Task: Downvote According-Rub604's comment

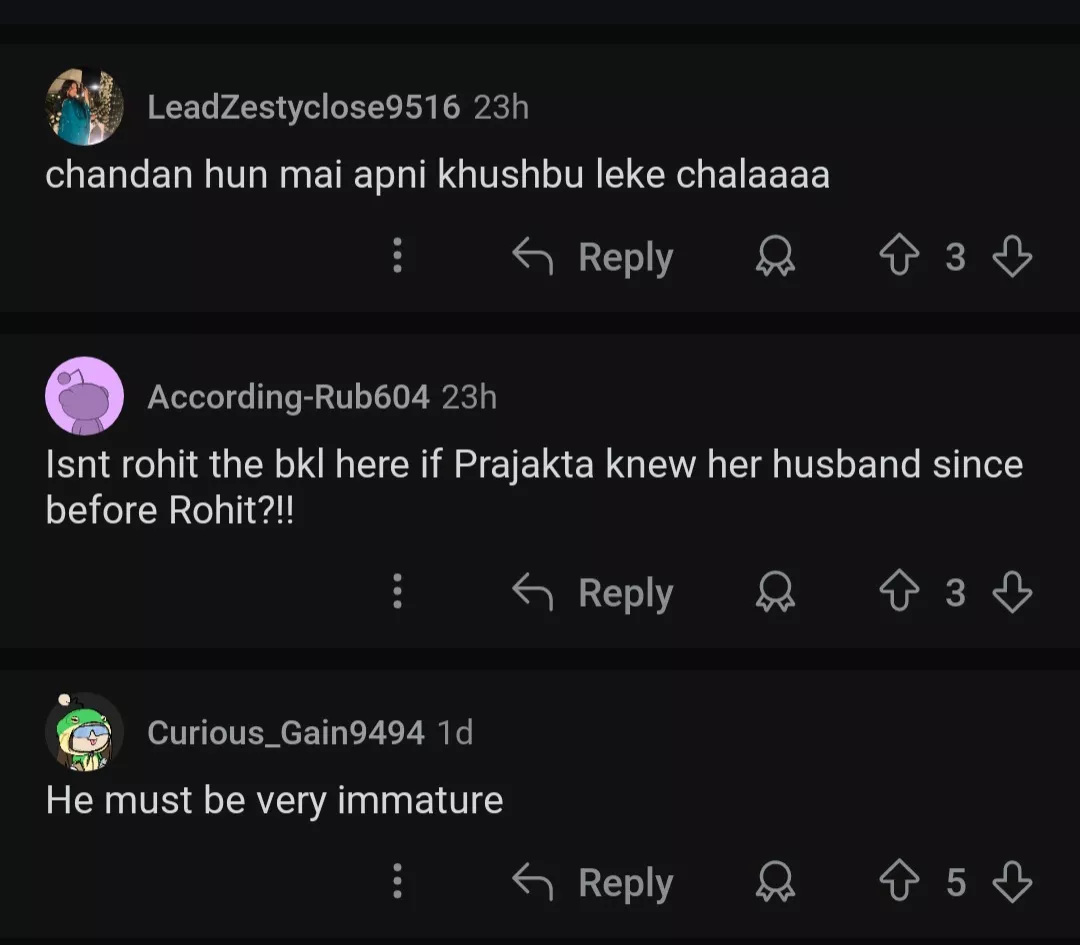Action: click(x=1012, y=593)
